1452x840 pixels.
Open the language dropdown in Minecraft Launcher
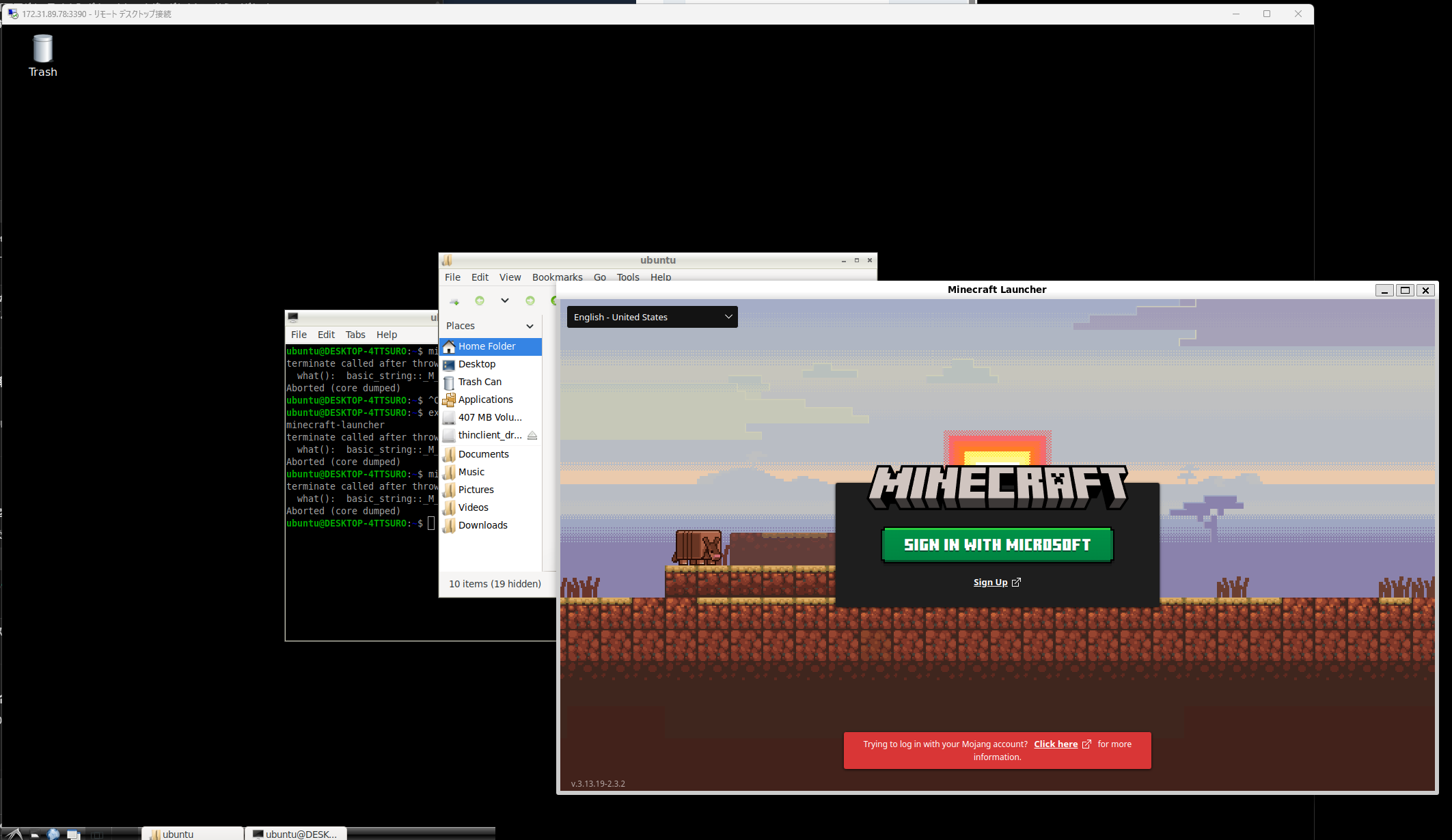click(x=652, y=317)
